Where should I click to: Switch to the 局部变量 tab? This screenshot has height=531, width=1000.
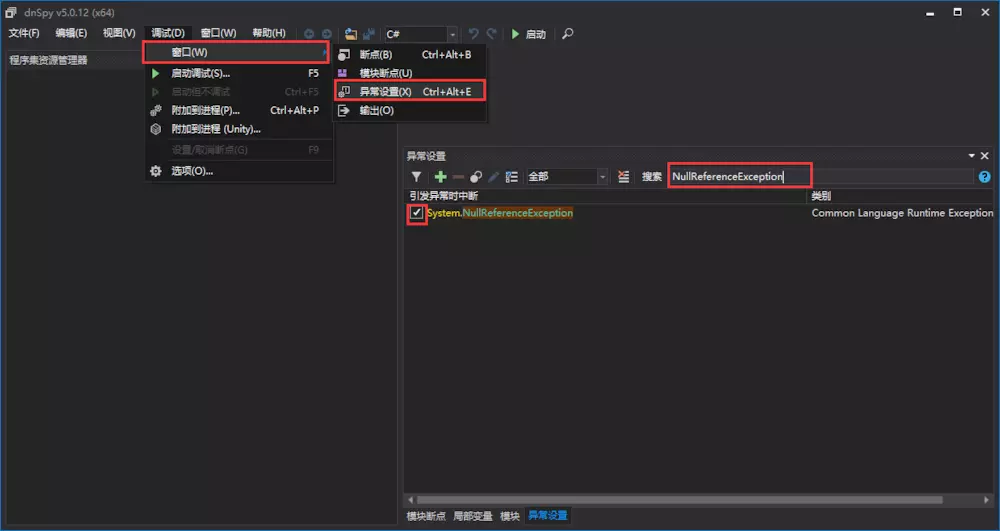pyautogui.click(x=473, y=516)
